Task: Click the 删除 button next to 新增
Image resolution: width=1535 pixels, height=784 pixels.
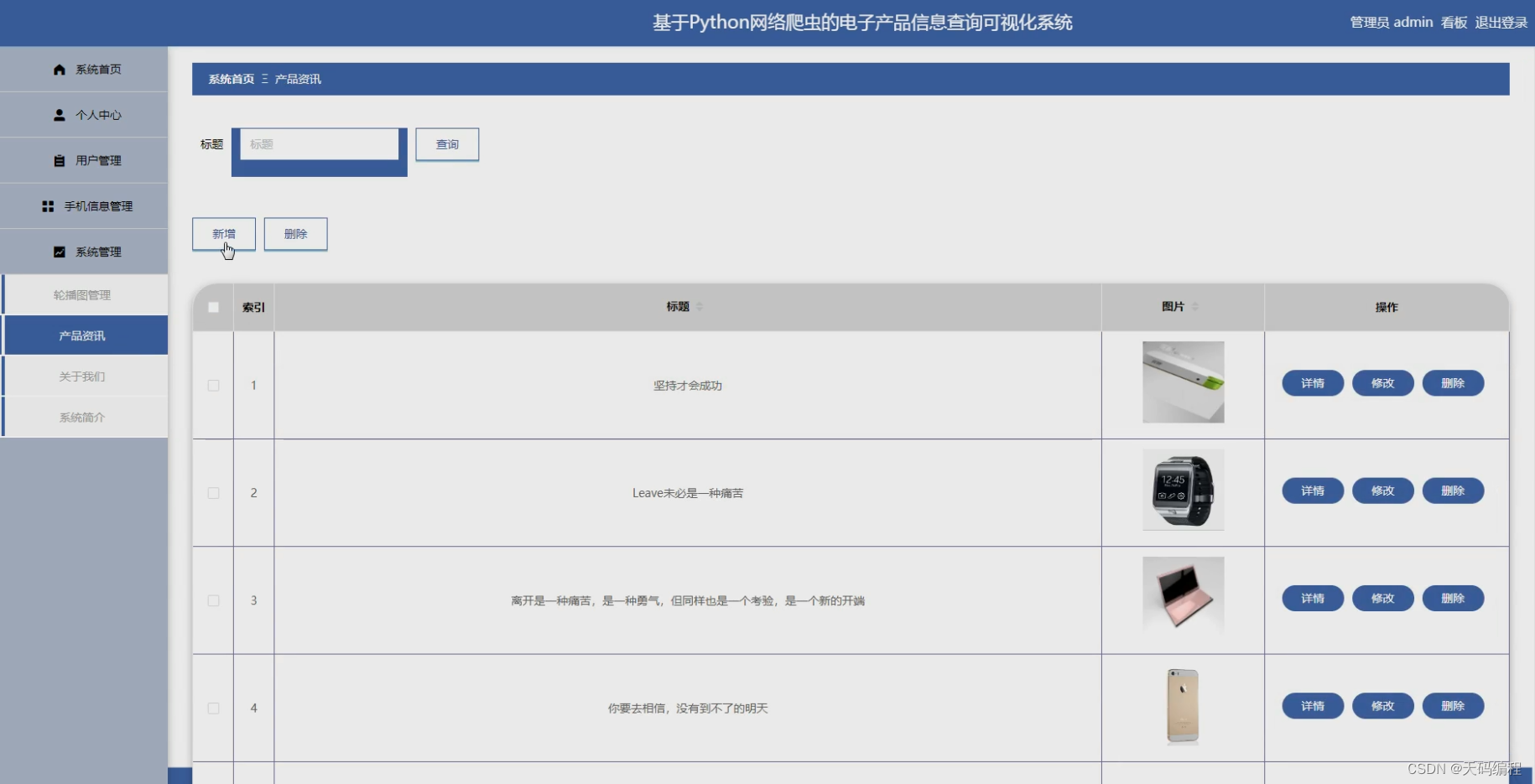Action: pyautogui.click(x=295, y=234)
